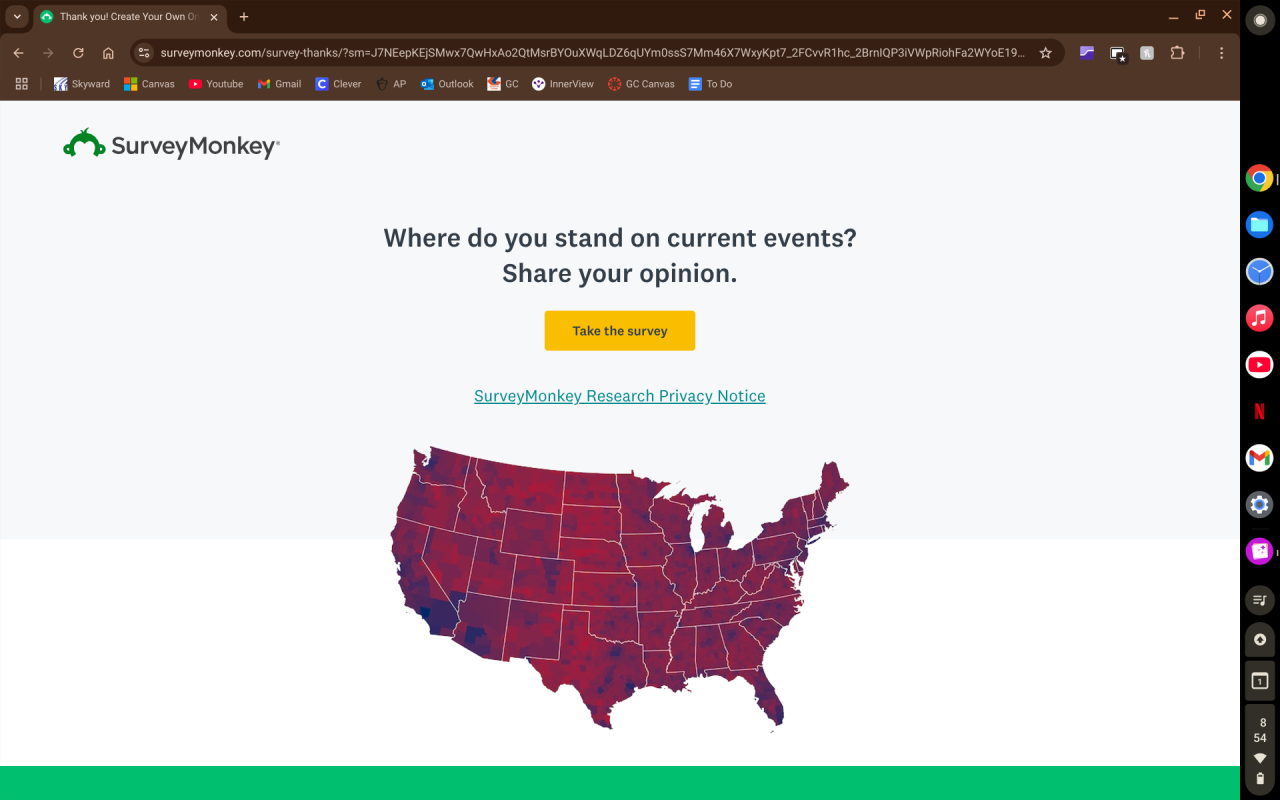
Task: Open the bookmarks apps grid icon
Action: click(22, 84)
